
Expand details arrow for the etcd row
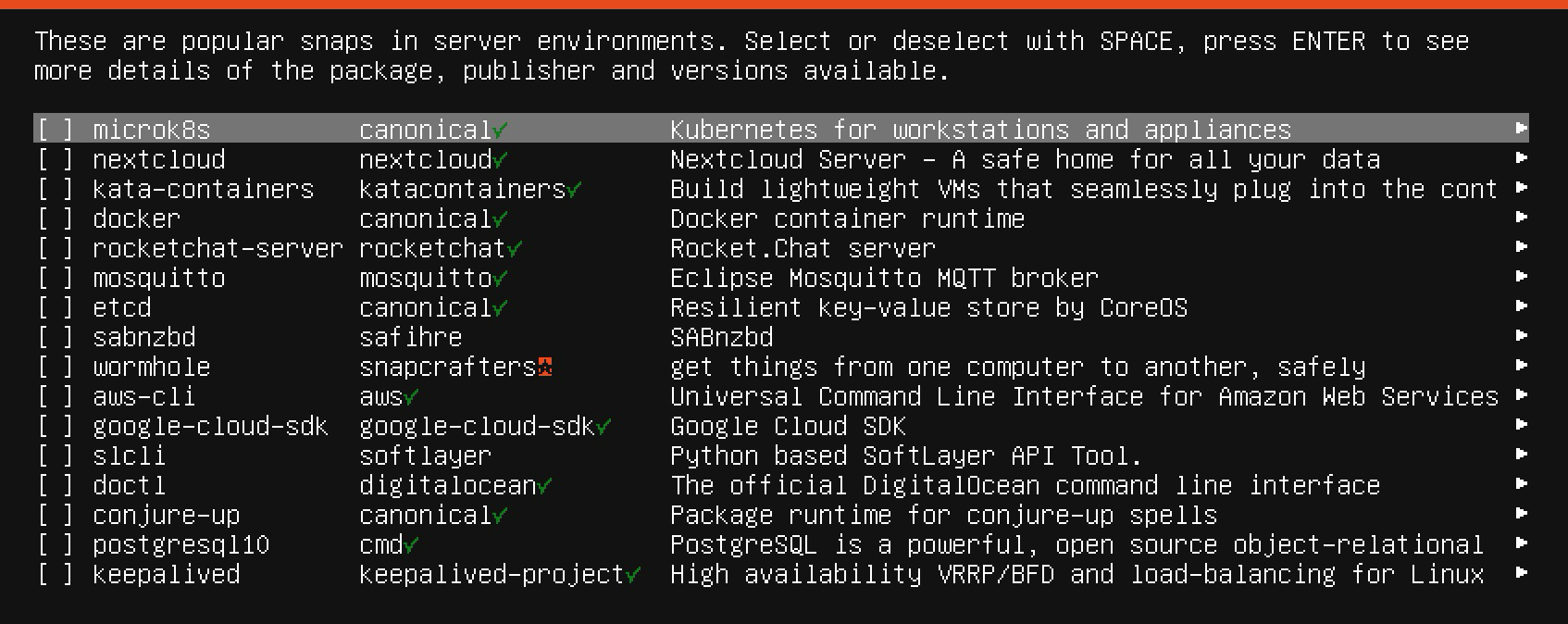point(1521,306)
